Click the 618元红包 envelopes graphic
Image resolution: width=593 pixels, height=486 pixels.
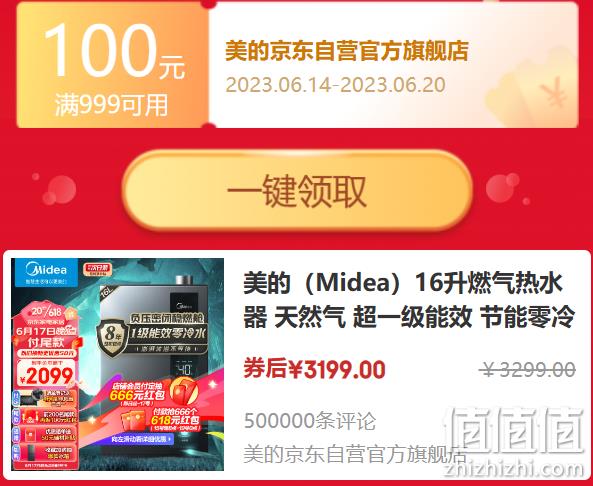point(135,420)
